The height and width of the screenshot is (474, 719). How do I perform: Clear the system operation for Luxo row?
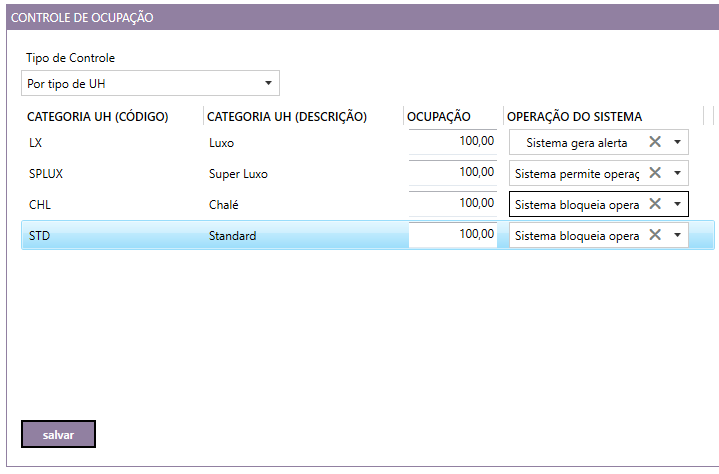[655, 142]
